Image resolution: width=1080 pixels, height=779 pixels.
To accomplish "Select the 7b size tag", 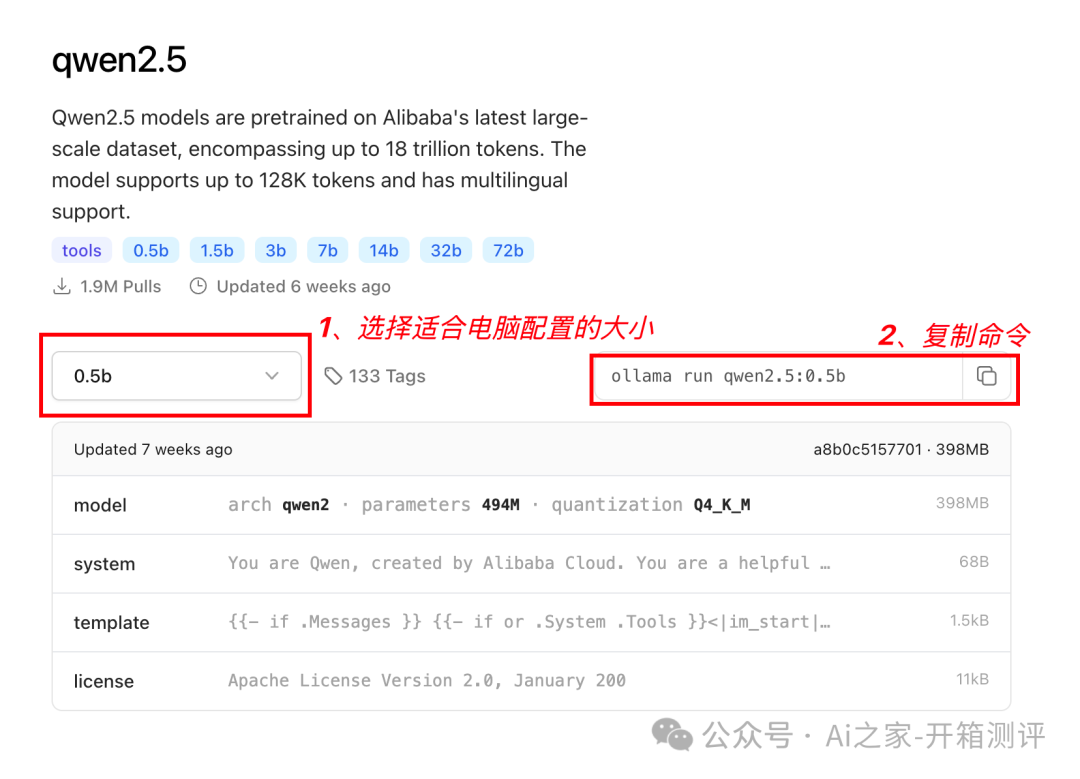I will tap(328, 251).
